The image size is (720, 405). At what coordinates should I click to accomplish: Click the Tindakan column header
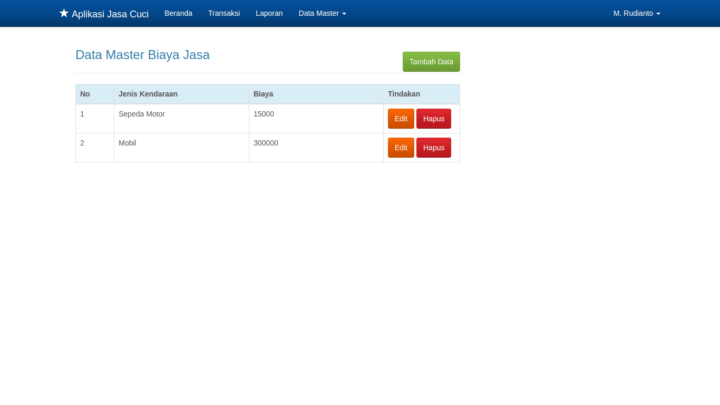point(404,94)
